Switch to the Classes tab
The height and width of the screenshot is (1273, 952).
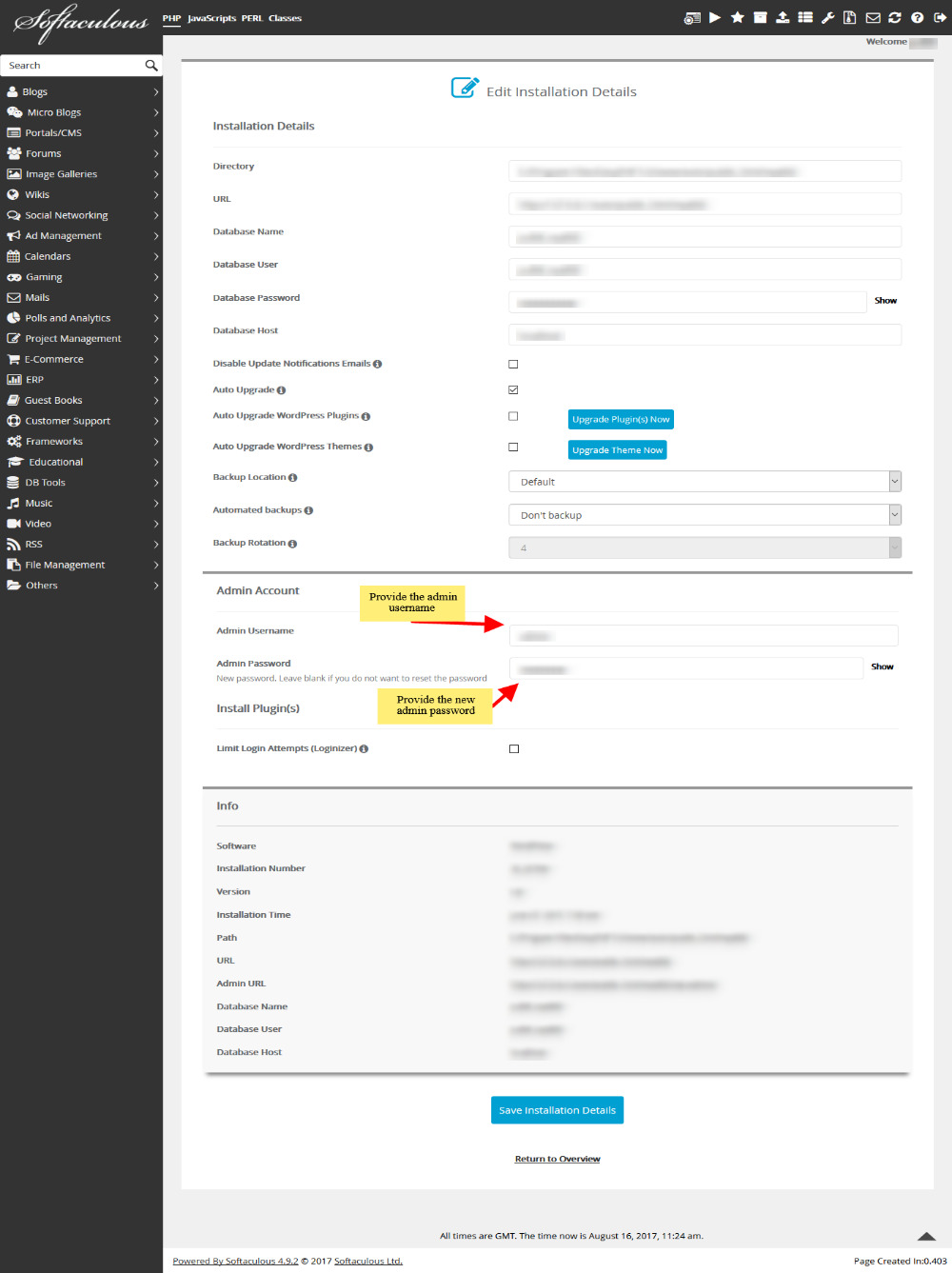[285, 18]
